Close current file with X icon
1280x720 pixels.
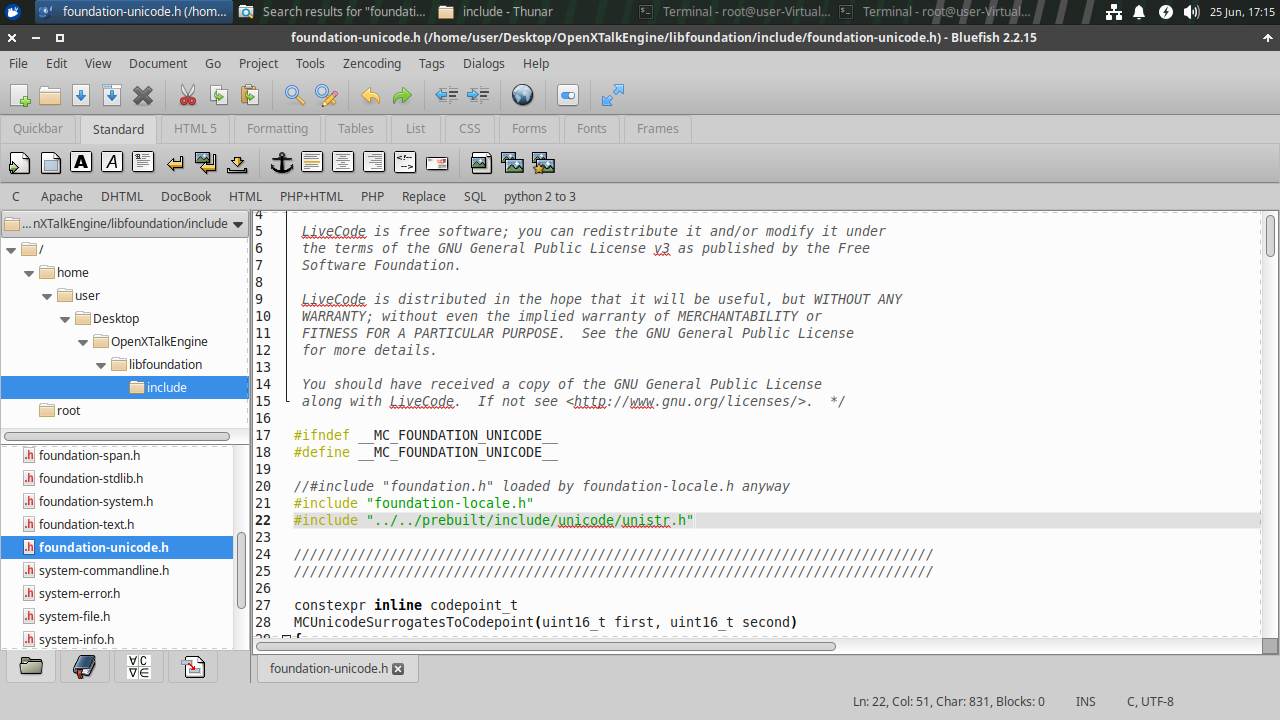(x=143, y=95)
